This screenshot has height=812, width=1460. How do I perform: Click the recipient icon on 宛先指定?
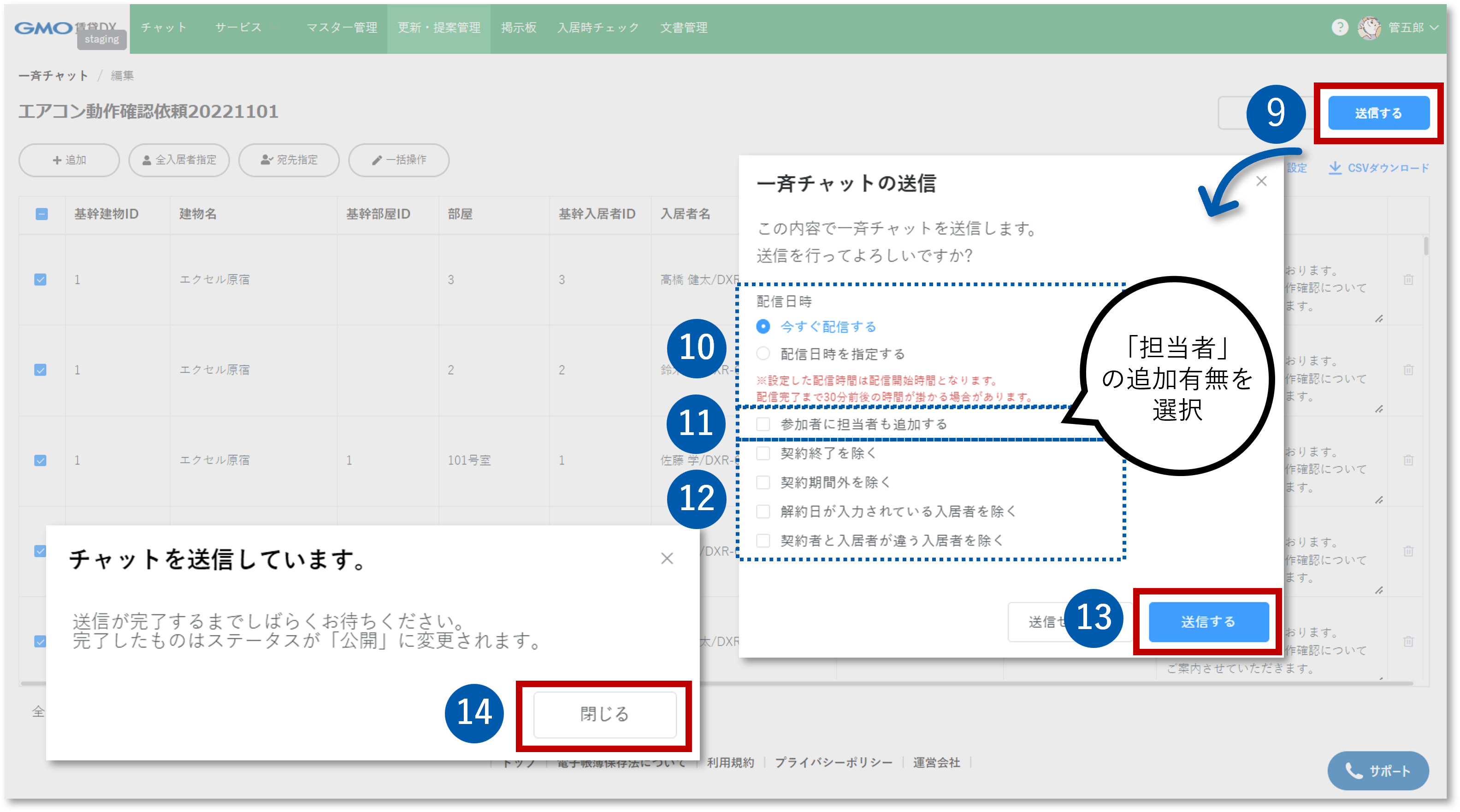[x=266, y=160]
